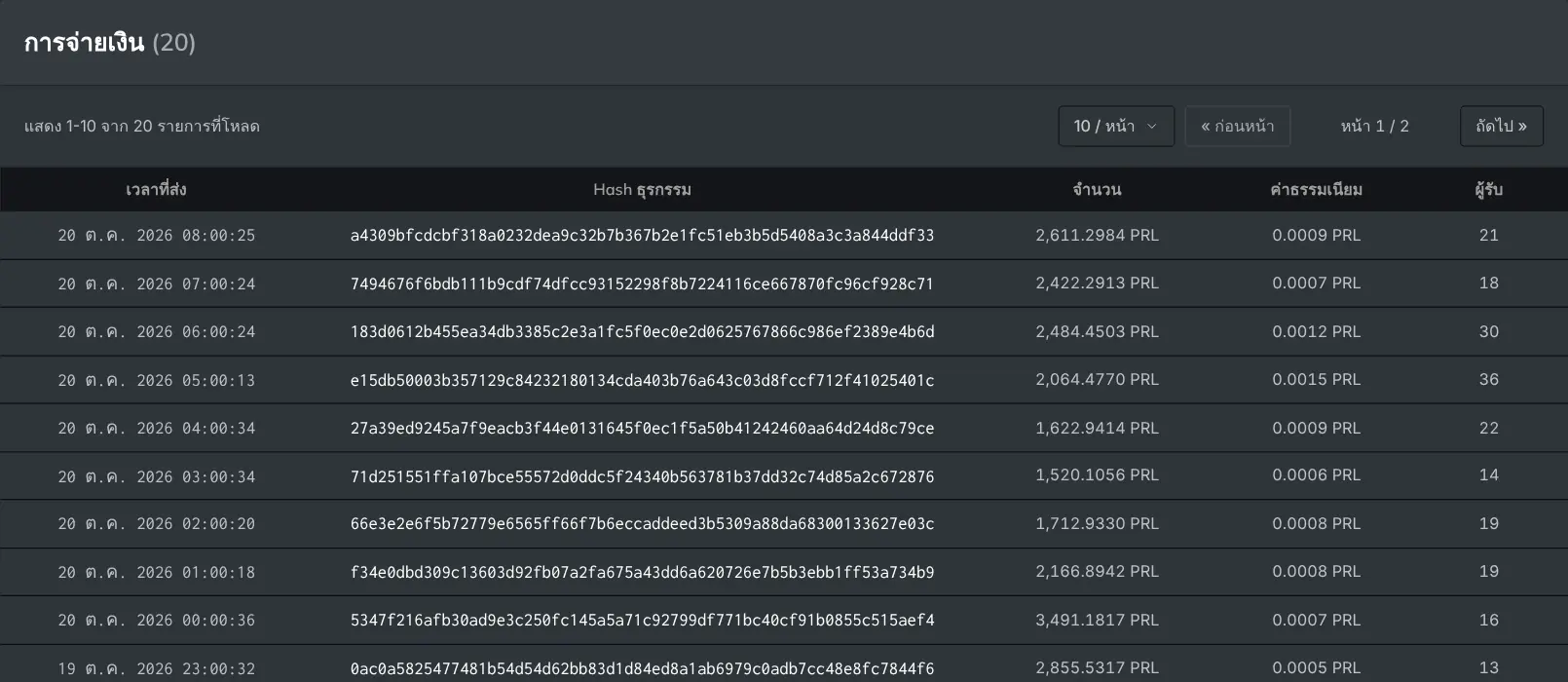Click the fee 0.0006 PRL
This screenshot has width=1568, height=682.
pyautogui.click(x=1317, y=474)
